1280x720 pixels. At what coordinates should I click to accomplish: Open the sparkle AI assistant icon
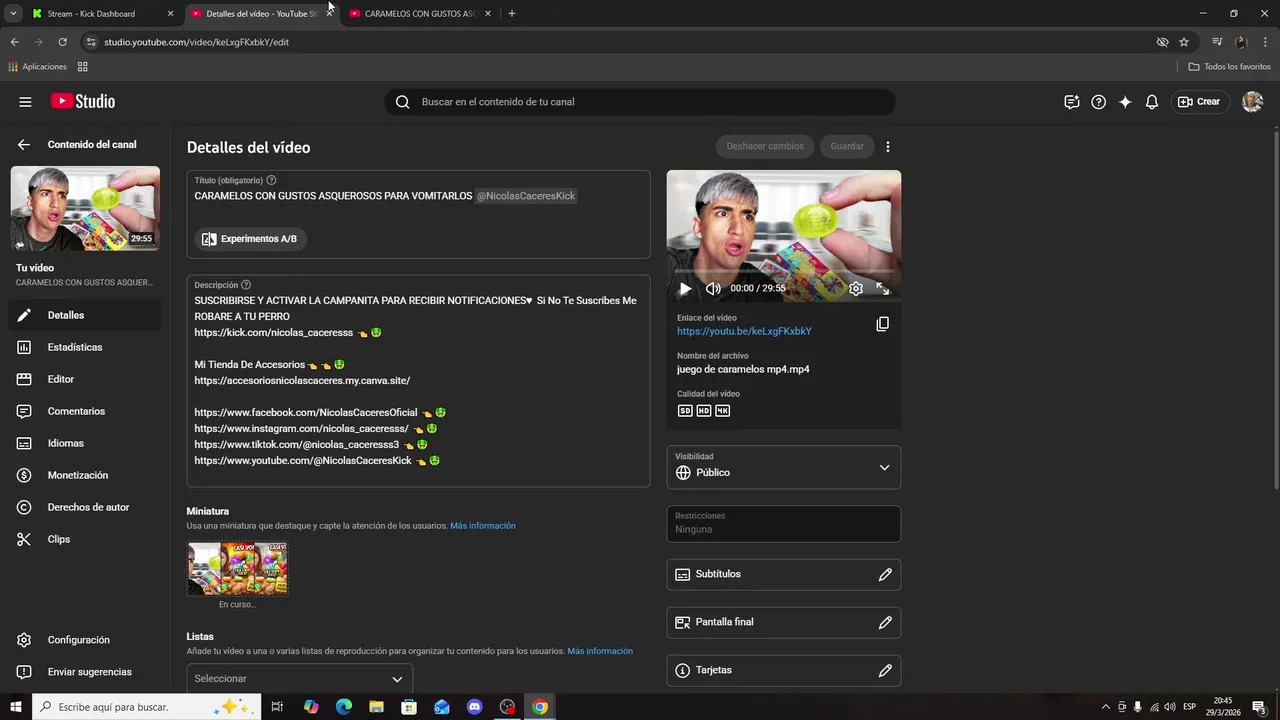click(1125, 102)
